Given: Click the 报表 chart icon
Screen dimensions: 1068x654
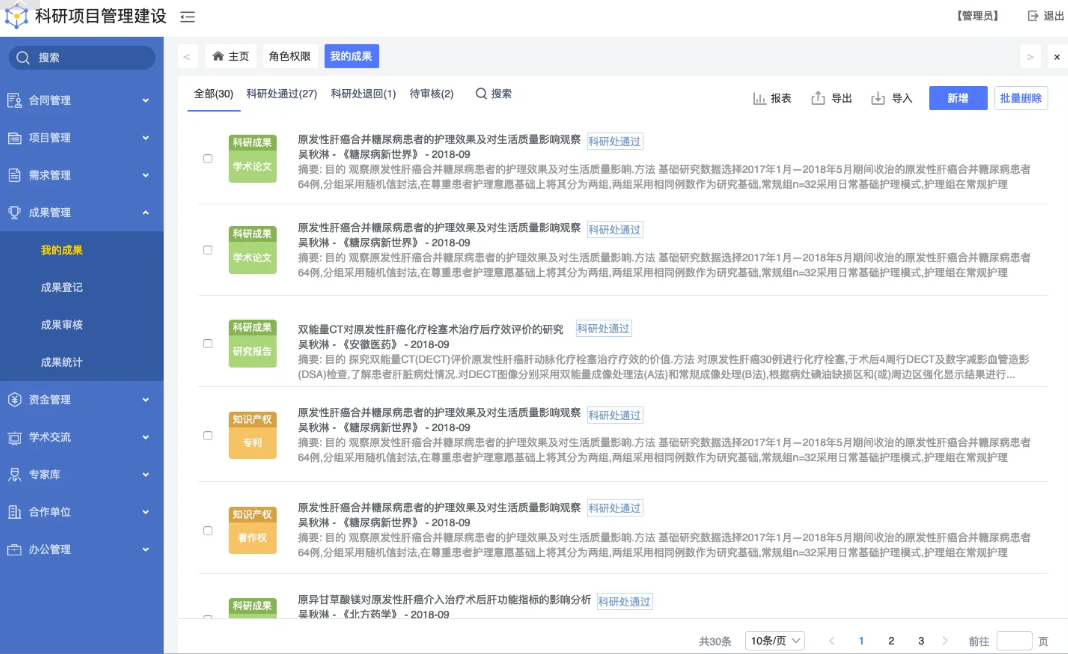Looking at the screenshot, I should click(759, 99).
